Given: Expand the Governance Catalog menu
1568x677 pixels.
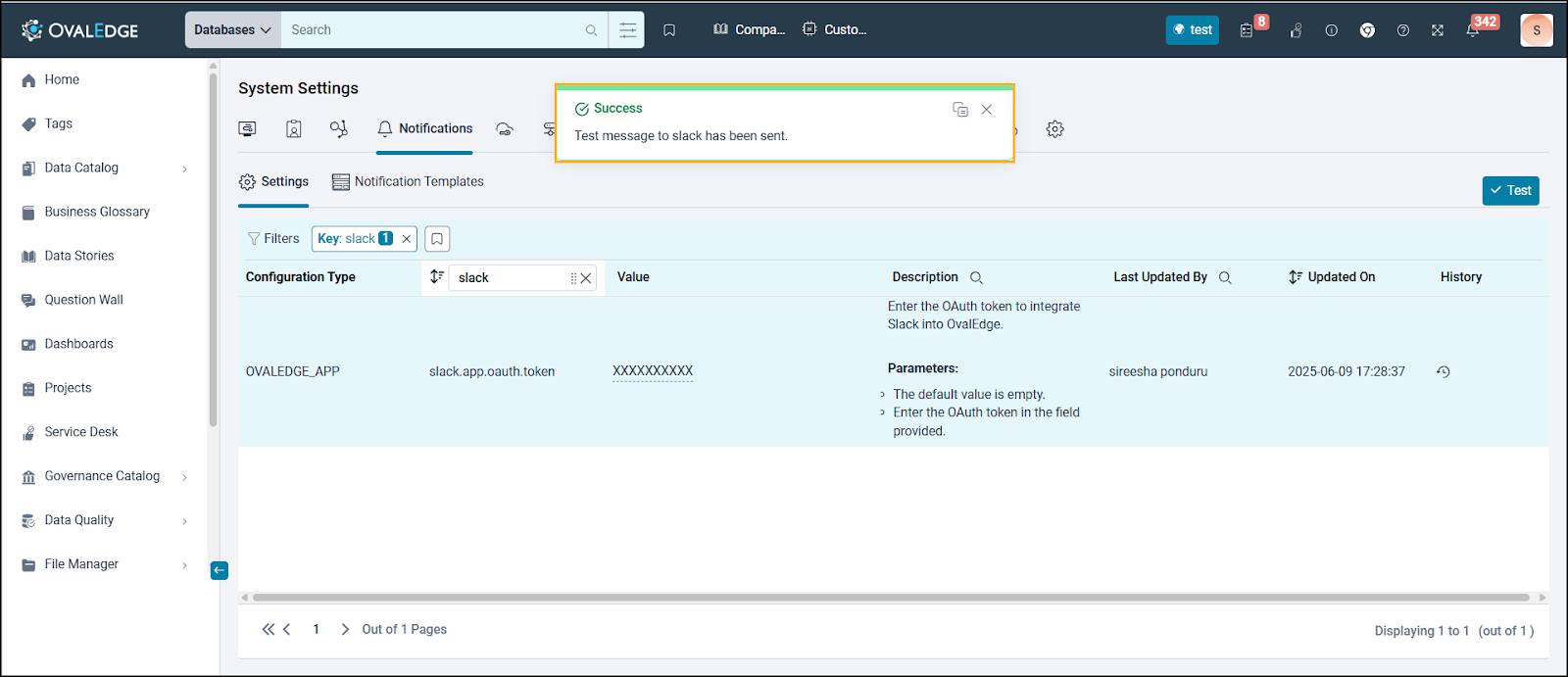Looking at the screenshot, I should click(x=184, y=477).
